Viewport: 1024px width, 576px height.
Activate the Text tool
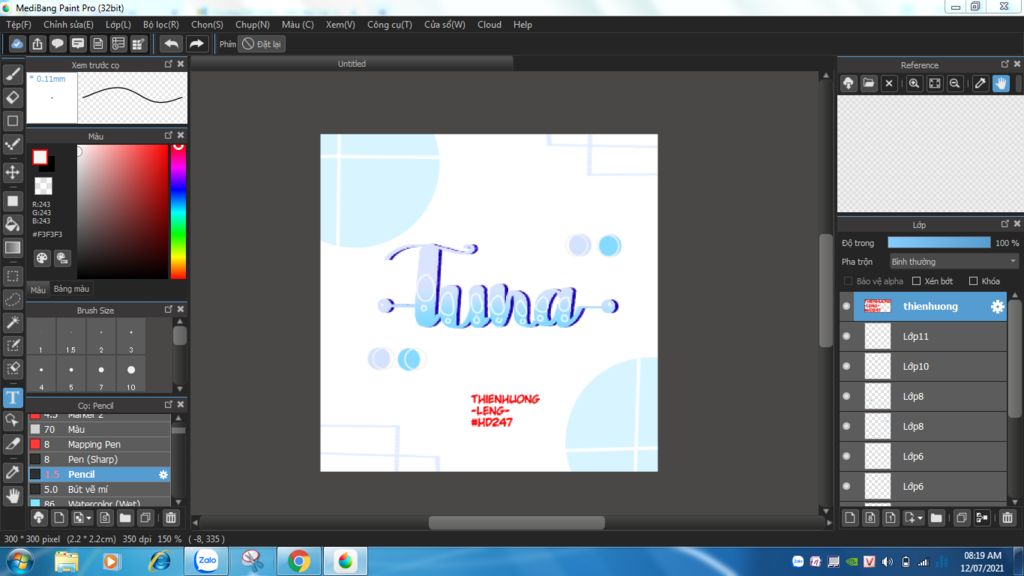12,398
